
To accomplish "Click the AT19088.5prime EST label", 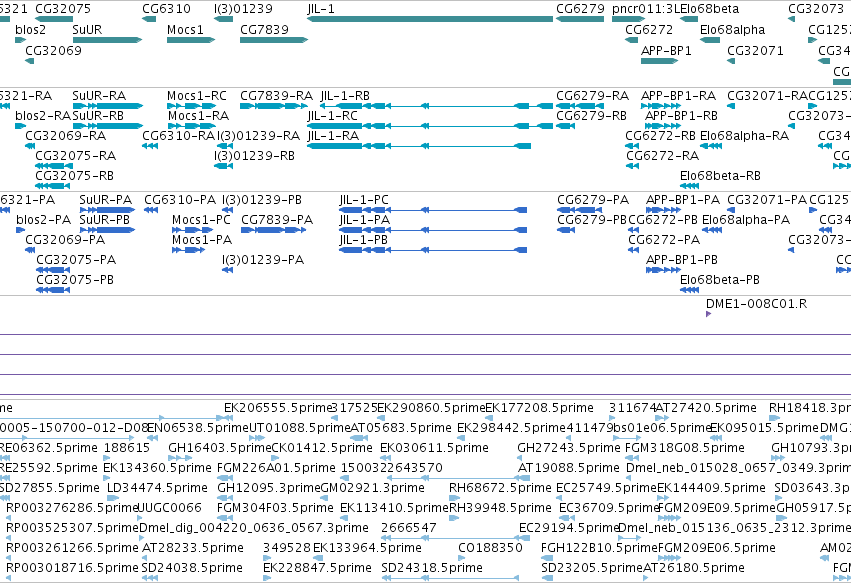I will pyautogui.click(x=569, y=468).
